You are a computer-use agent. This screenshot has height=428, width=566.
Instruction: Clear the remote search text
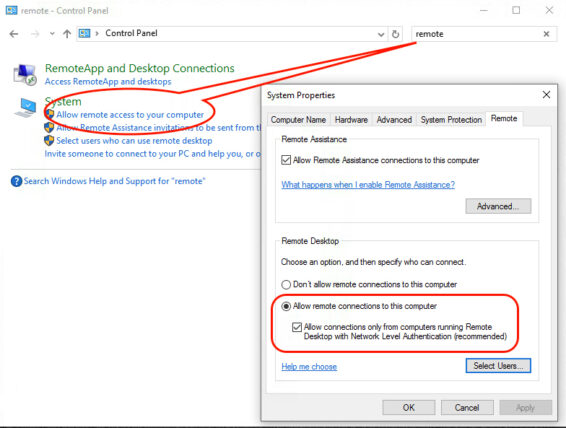pyautogui.click(x=546, y=34)
